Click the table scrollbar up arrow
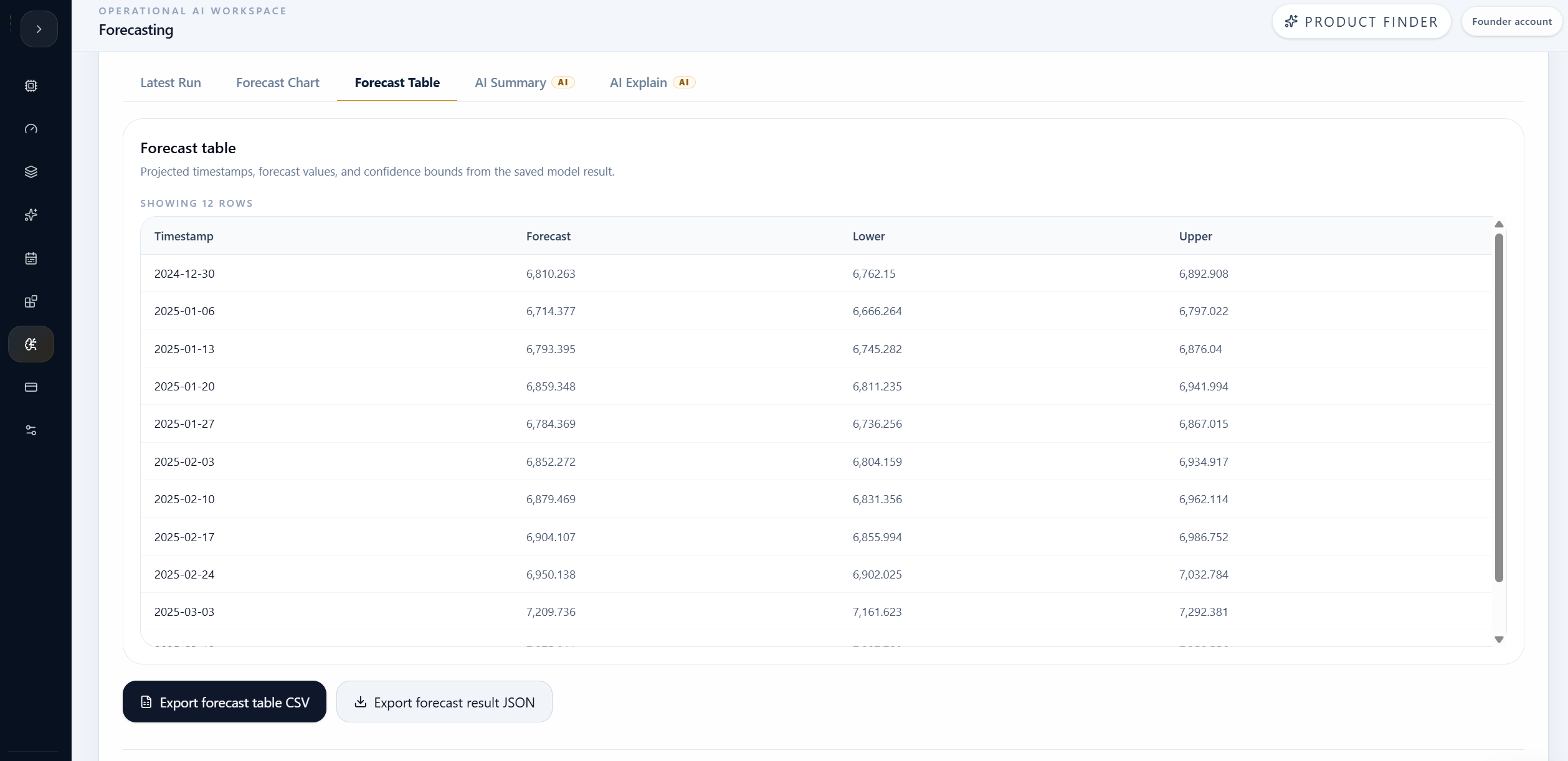Image resolution: width=1568 pixels, height=761 pixels. 1499,224
